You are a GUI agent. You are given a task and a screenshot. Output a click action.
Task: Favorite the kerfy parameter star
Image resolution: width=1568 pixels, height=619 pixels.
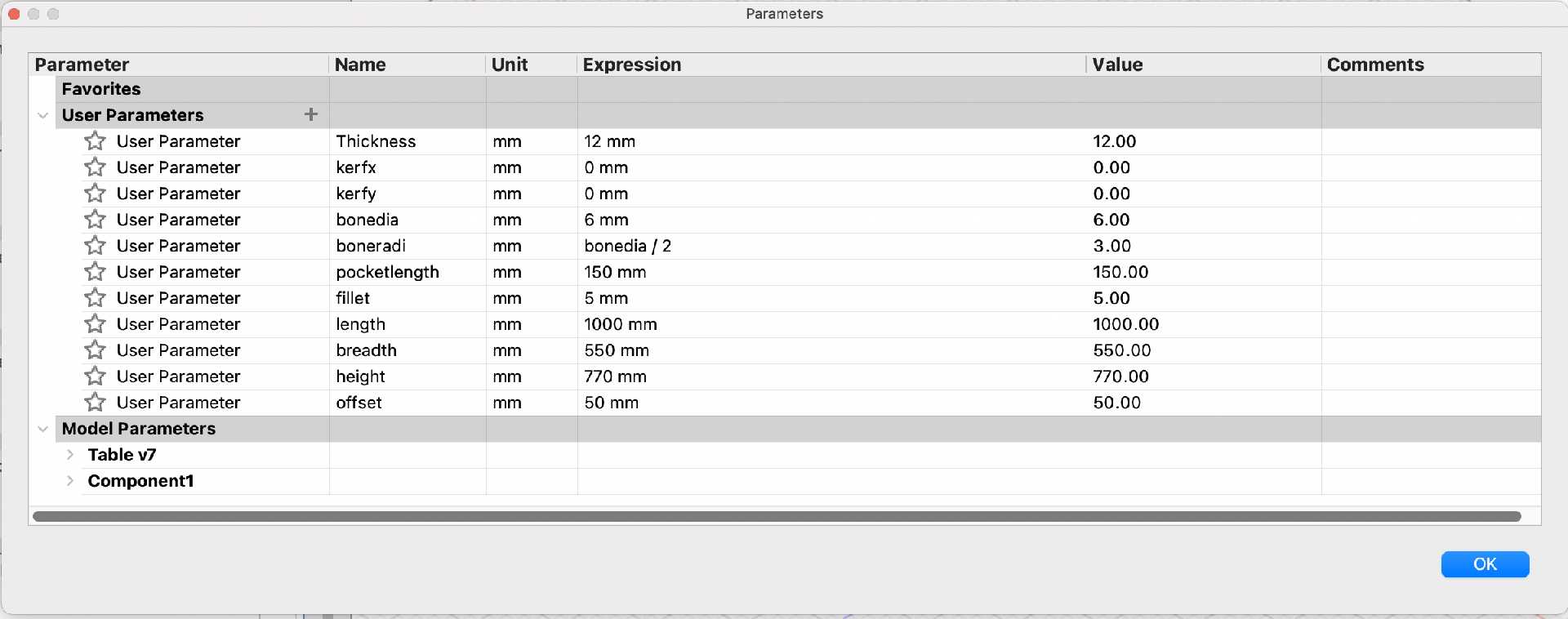[x=95, y=194]
